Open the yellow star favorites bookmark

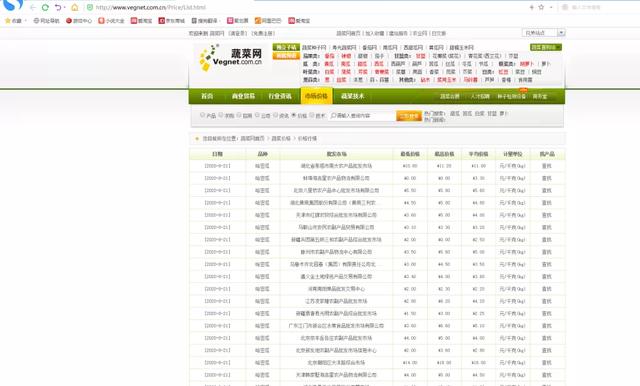click(13, 20)
